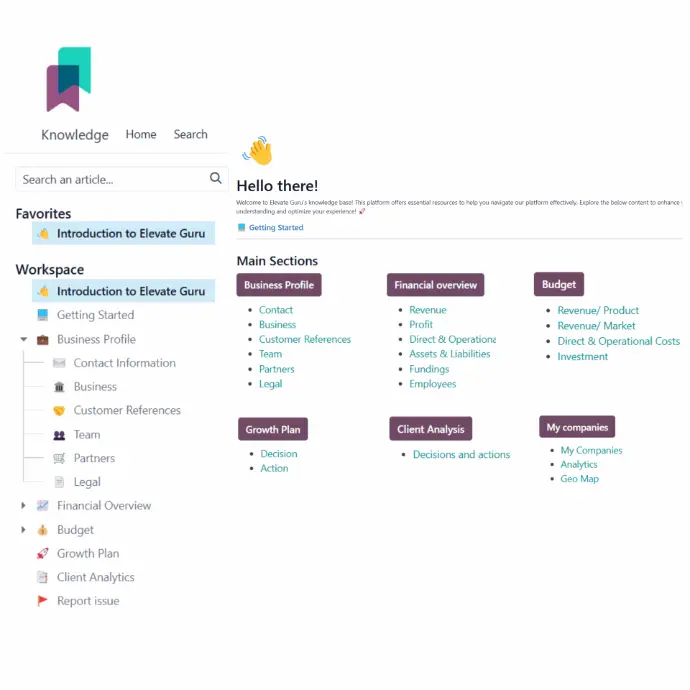Click the envelope icon beside Contact Information
Viewport: 690px width, 690px height.
(59, 363)
